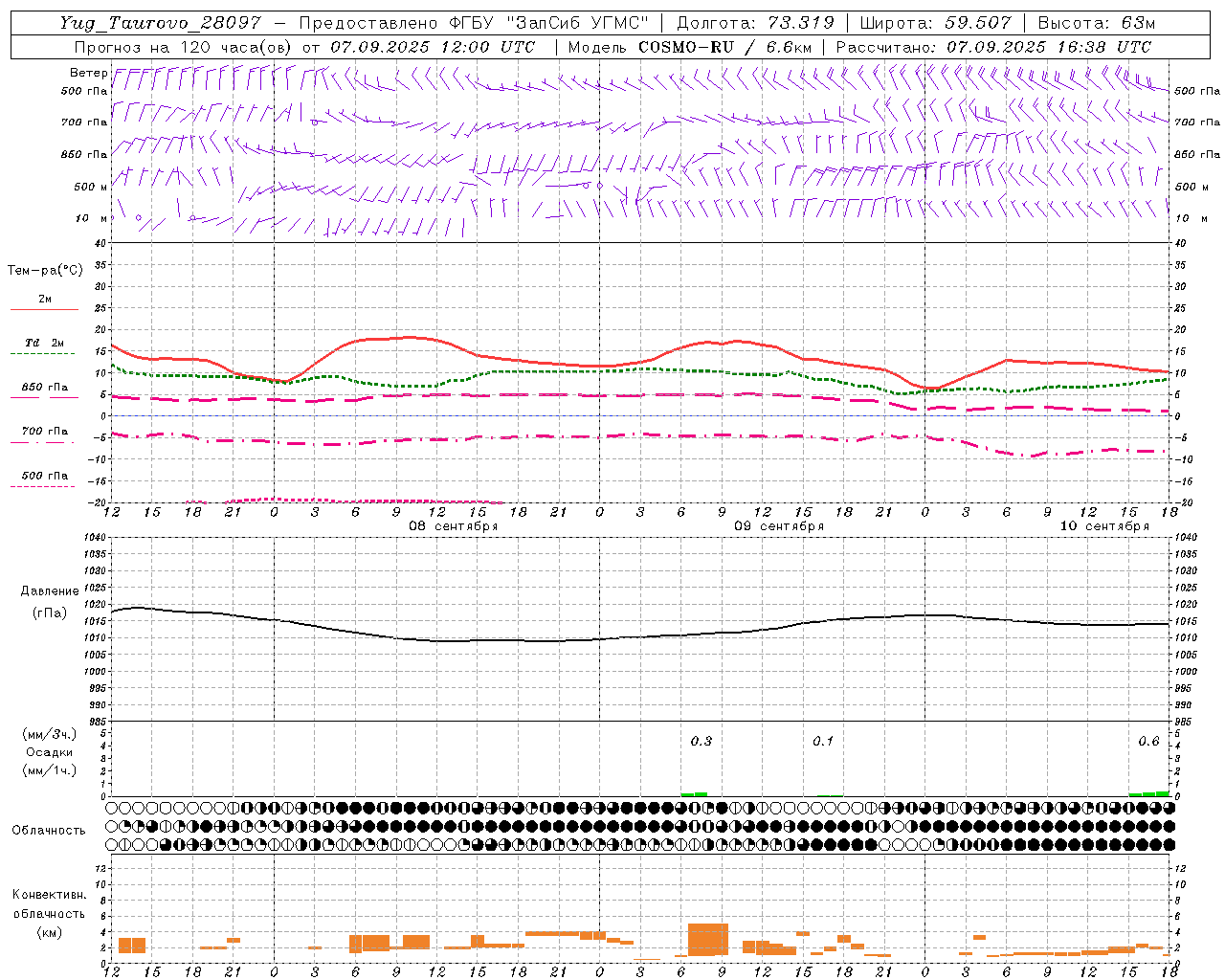
Task: Click the 0.1 precipitation amount value
Action: [823, 741]
